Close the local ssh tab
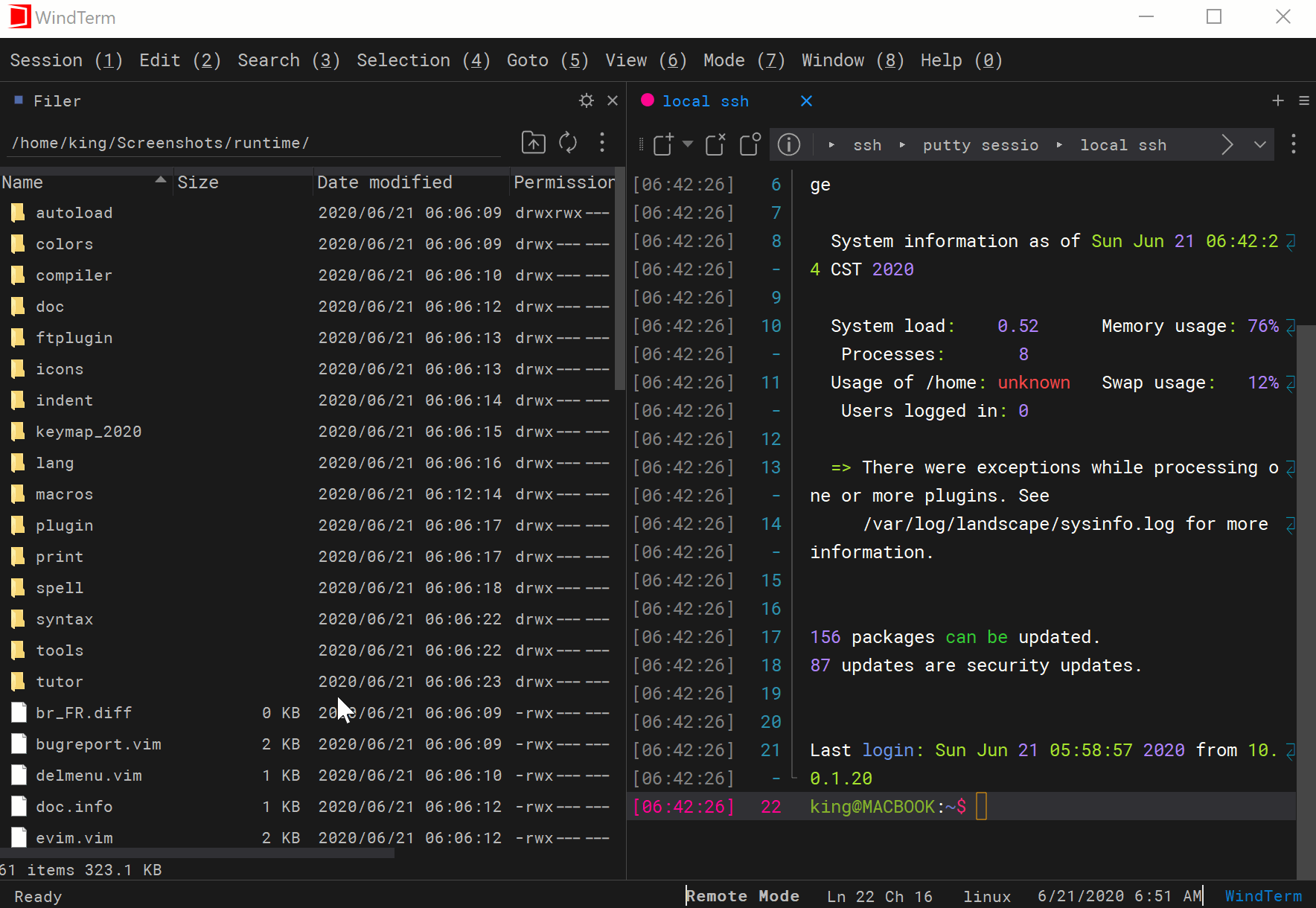This screenshot has width=1316, height=908. (x=806, y=101)
